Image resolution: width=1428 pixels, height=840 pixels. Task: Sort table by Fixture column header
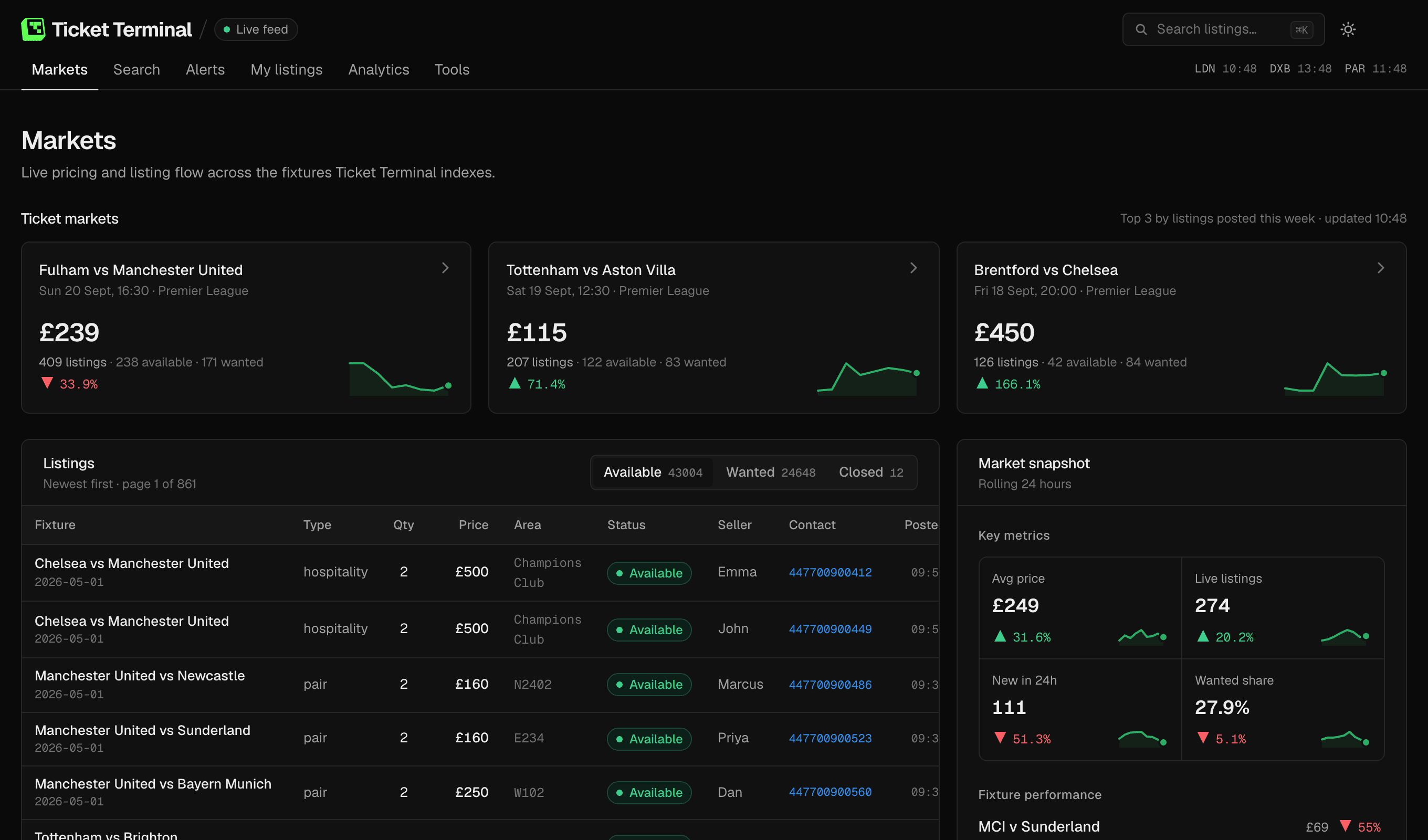click(x=55, y=525)
